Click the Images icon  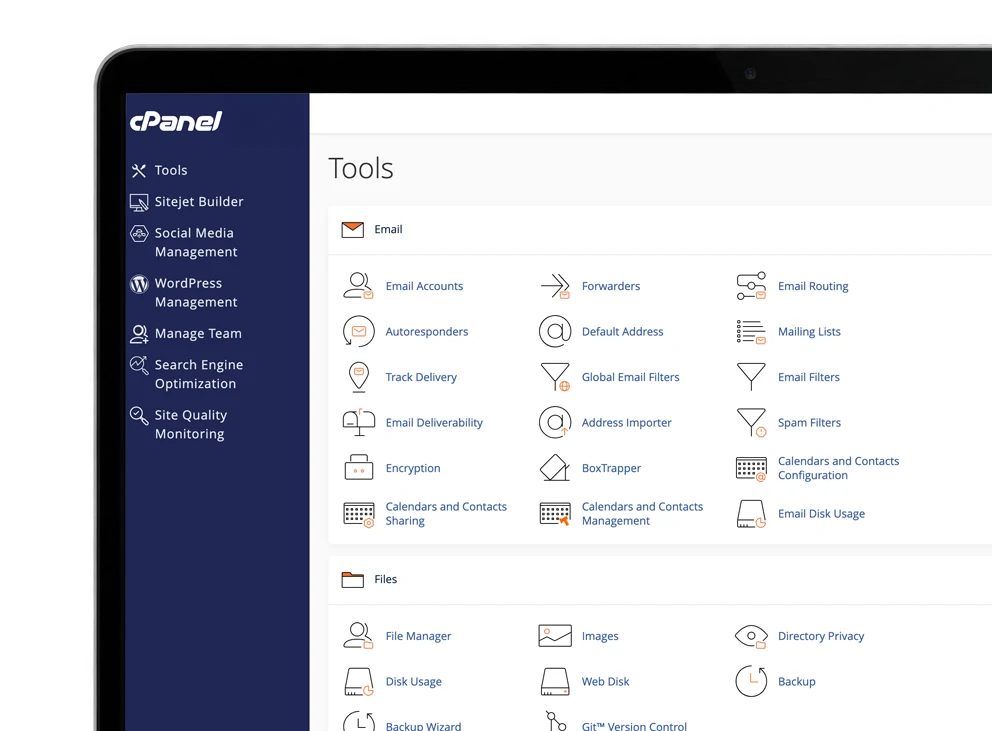(555, 635)
